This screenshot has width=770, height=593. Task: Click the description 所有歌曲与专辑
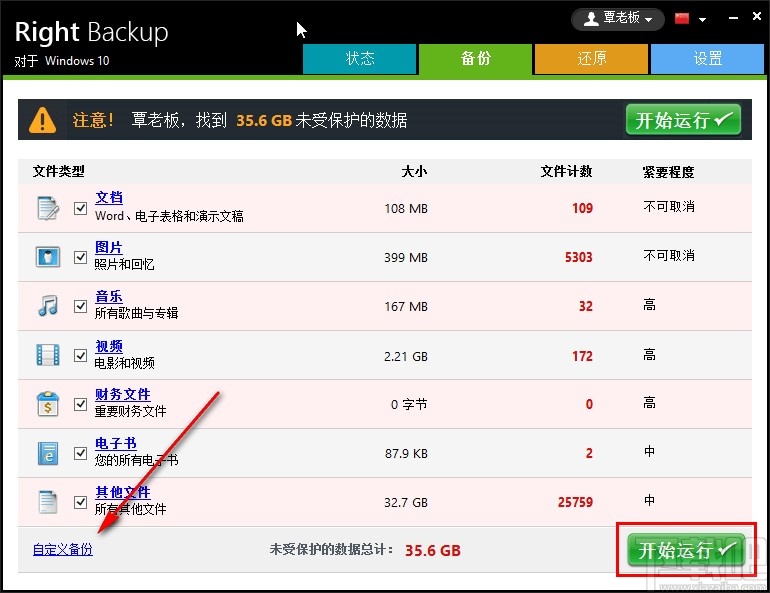[x=136, y=313]
